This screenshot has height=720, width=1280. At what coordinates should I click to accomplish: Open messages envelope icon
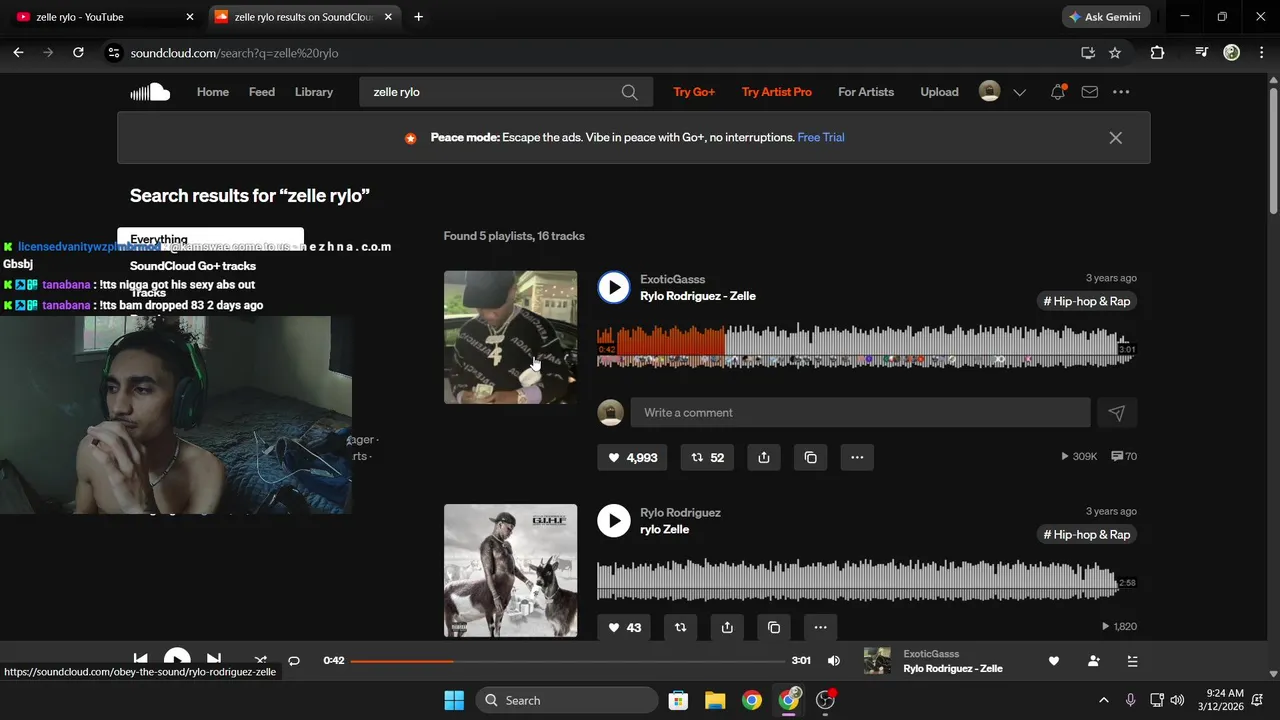pyautogui.click(x=1090, y=92)
